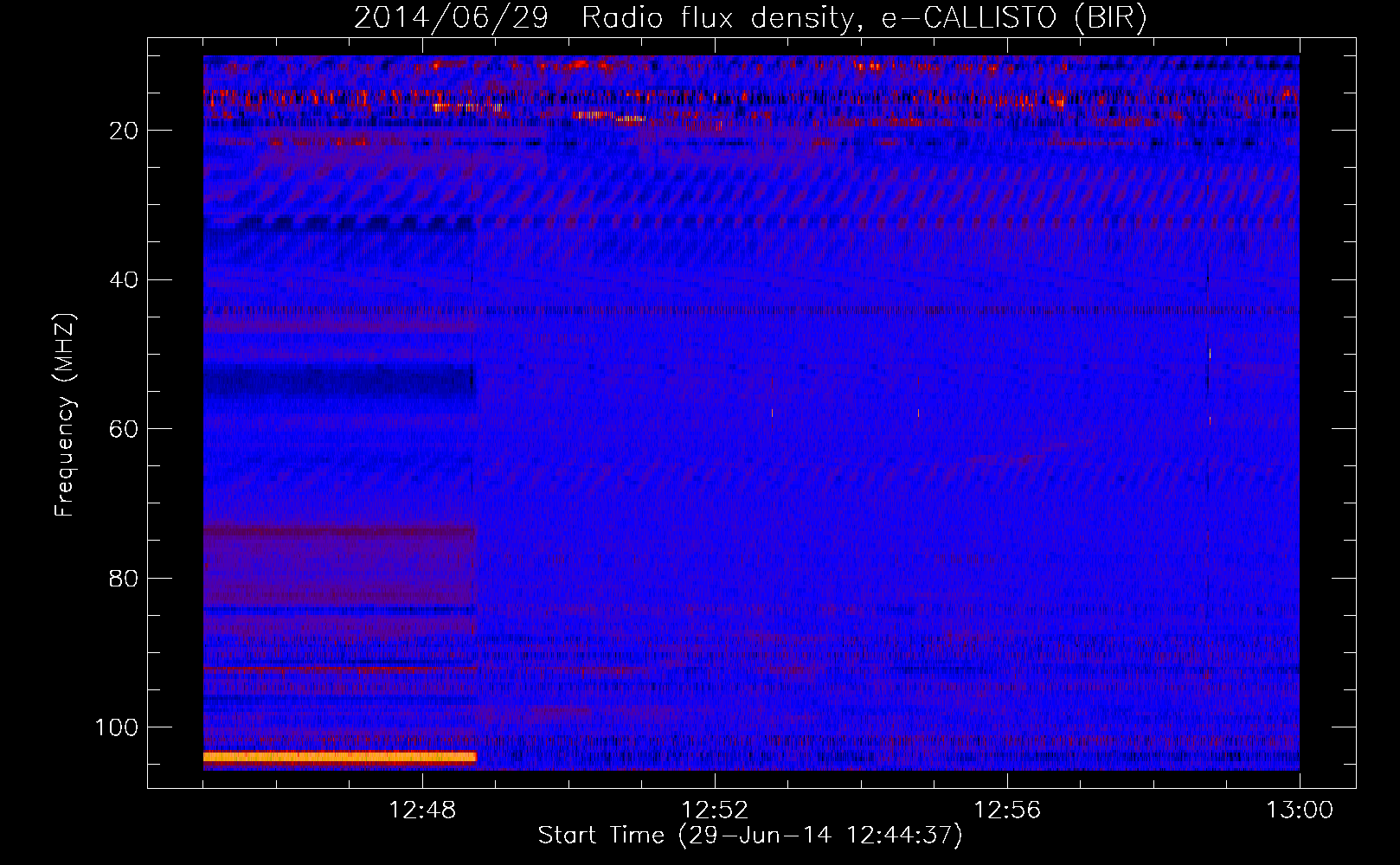This screenshot has height=865, width=1400.
Task: Click the 12:56 time tick label
Action: pos(1007,811)
